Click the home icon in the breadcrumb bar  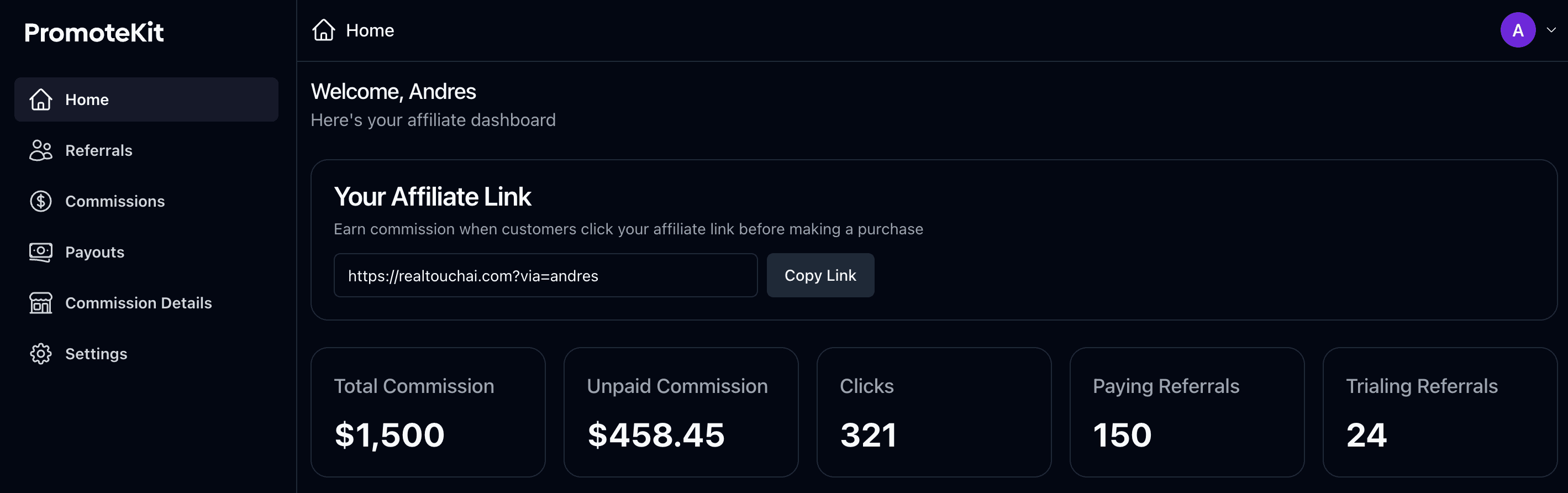[323, 29]
